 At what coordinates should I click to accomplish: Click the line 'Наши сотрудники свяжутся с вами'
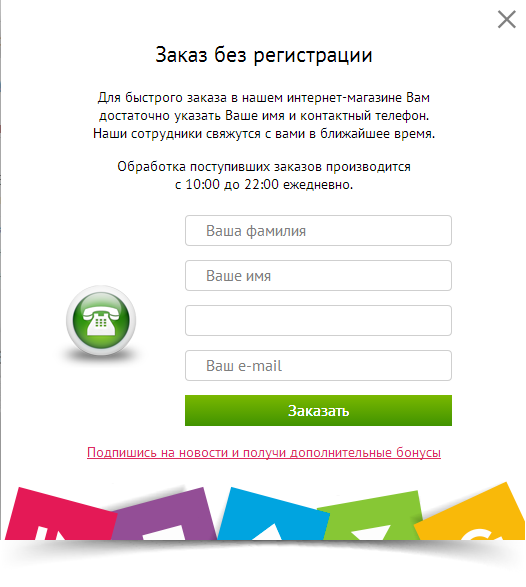tap(264, 134)
